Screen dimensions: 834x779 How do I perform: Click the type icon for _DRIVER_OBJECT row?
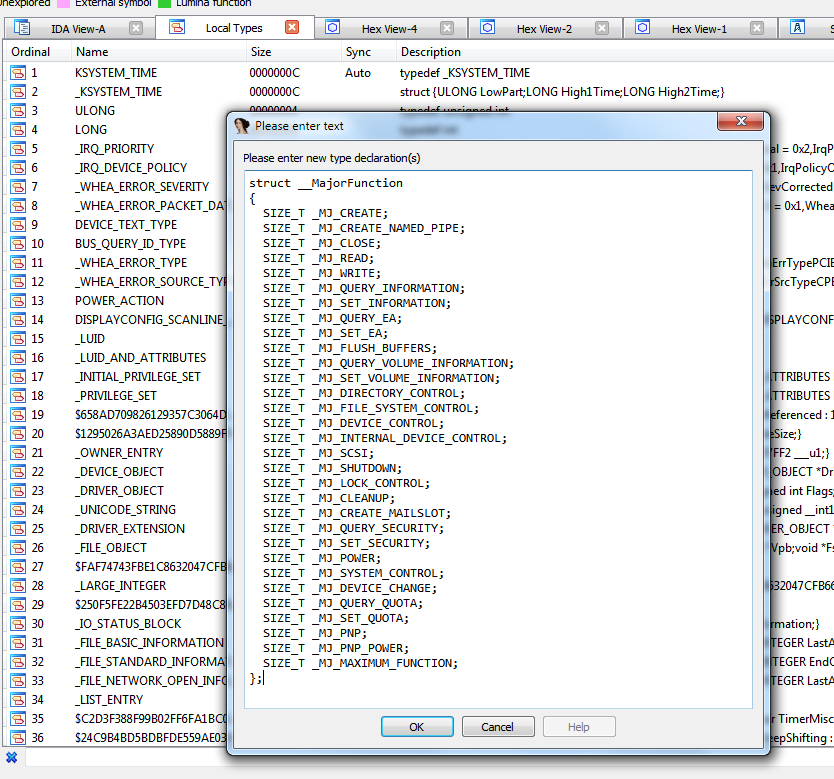(18, 491)
